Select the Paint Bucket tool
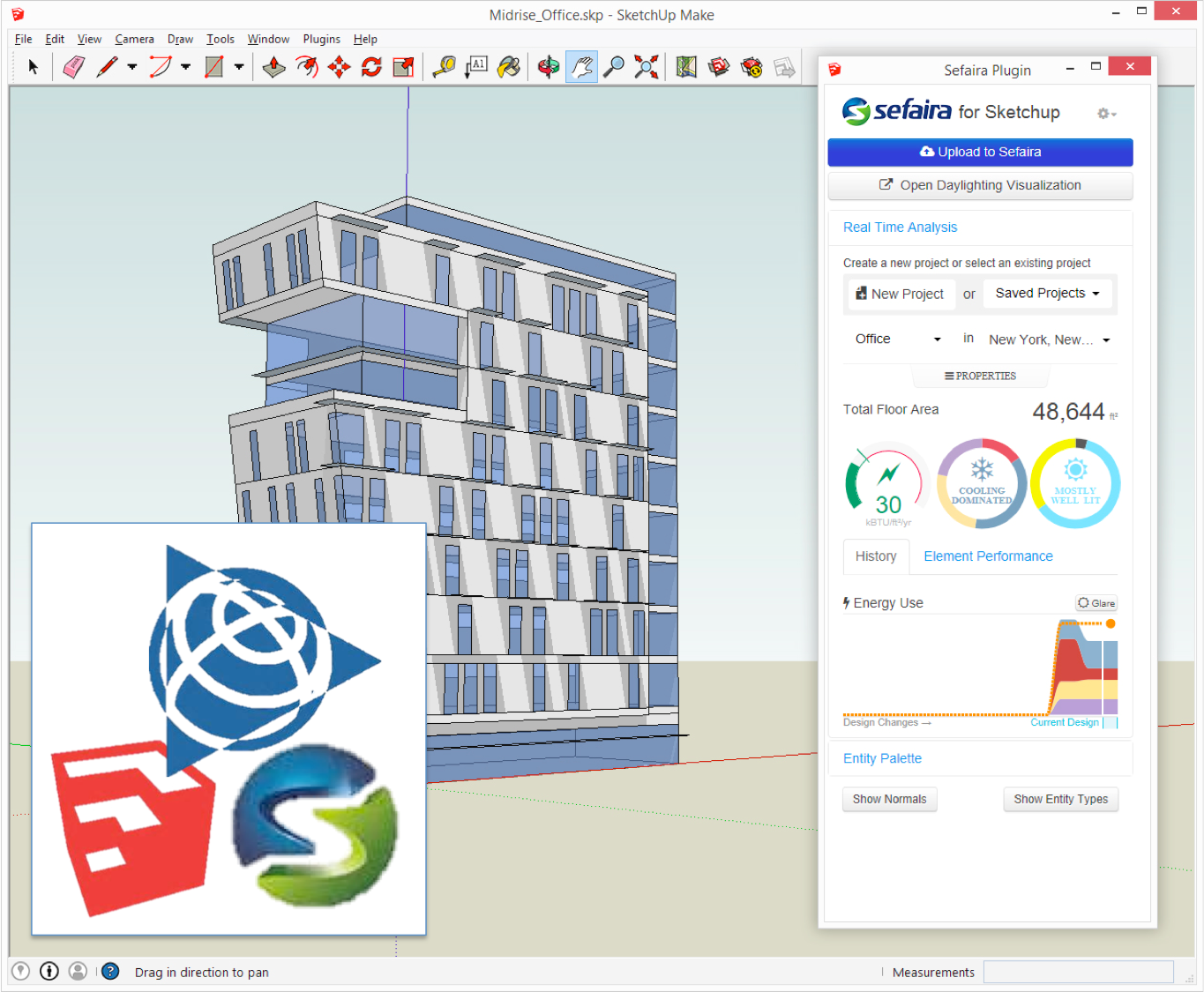 [x=509, y=67]
